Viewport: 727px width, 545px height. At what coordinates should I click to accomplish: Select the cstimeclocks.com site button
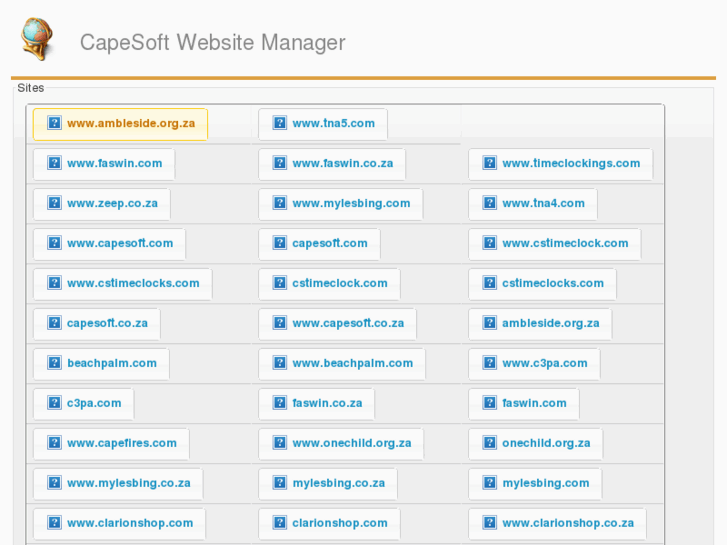point(542,284)
